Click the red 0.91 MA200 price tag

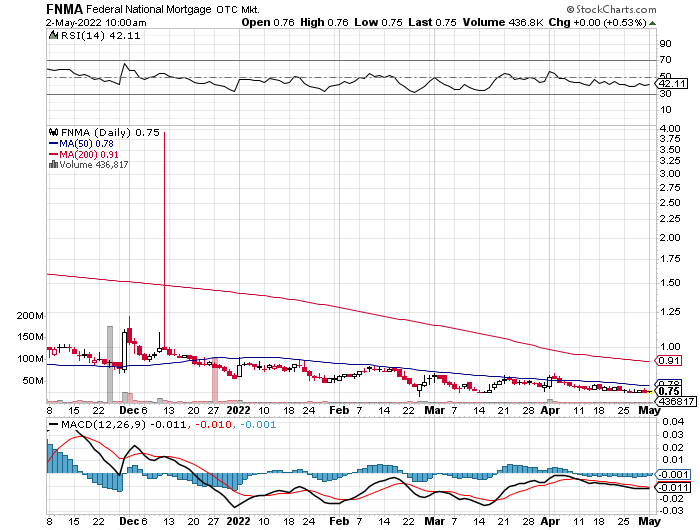point(669,360)
